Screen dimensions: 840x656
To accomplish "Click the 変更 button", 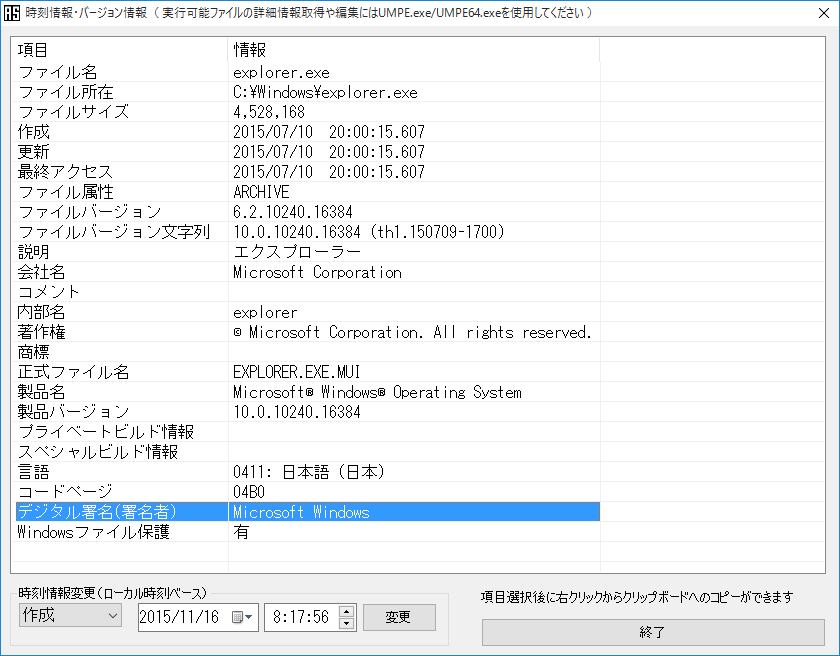I will (399, 617).
